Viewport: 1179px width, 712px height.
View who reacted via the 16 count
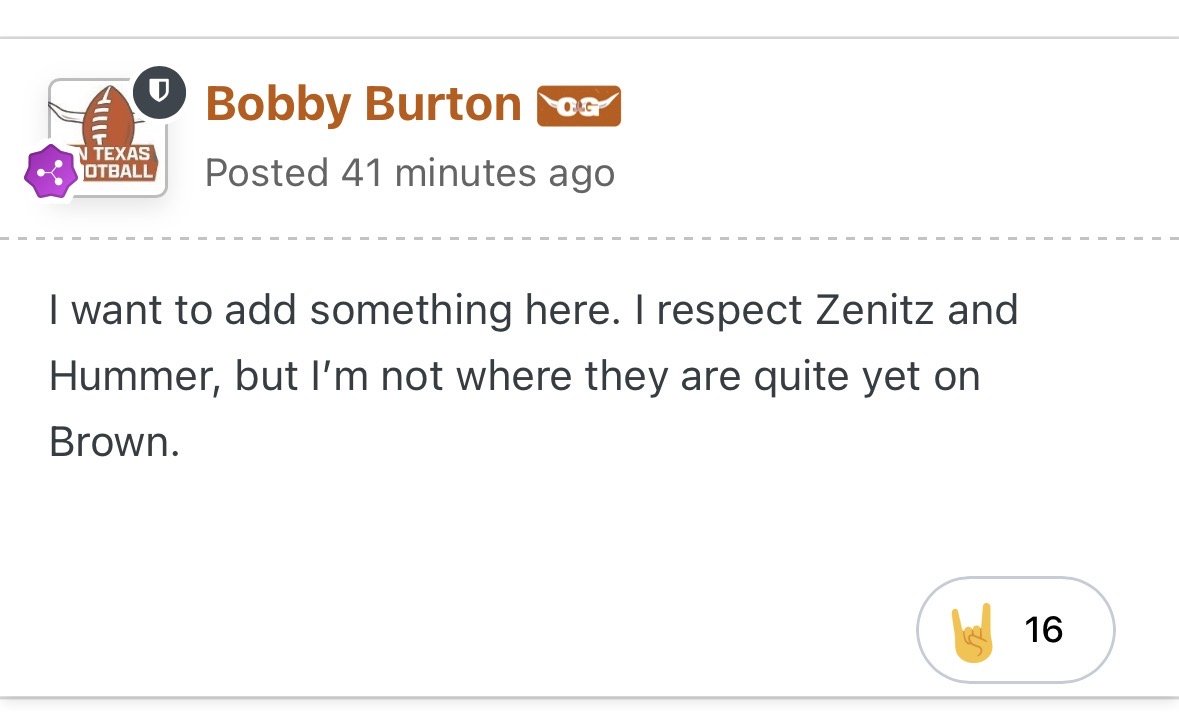[x=1043, y=630]
